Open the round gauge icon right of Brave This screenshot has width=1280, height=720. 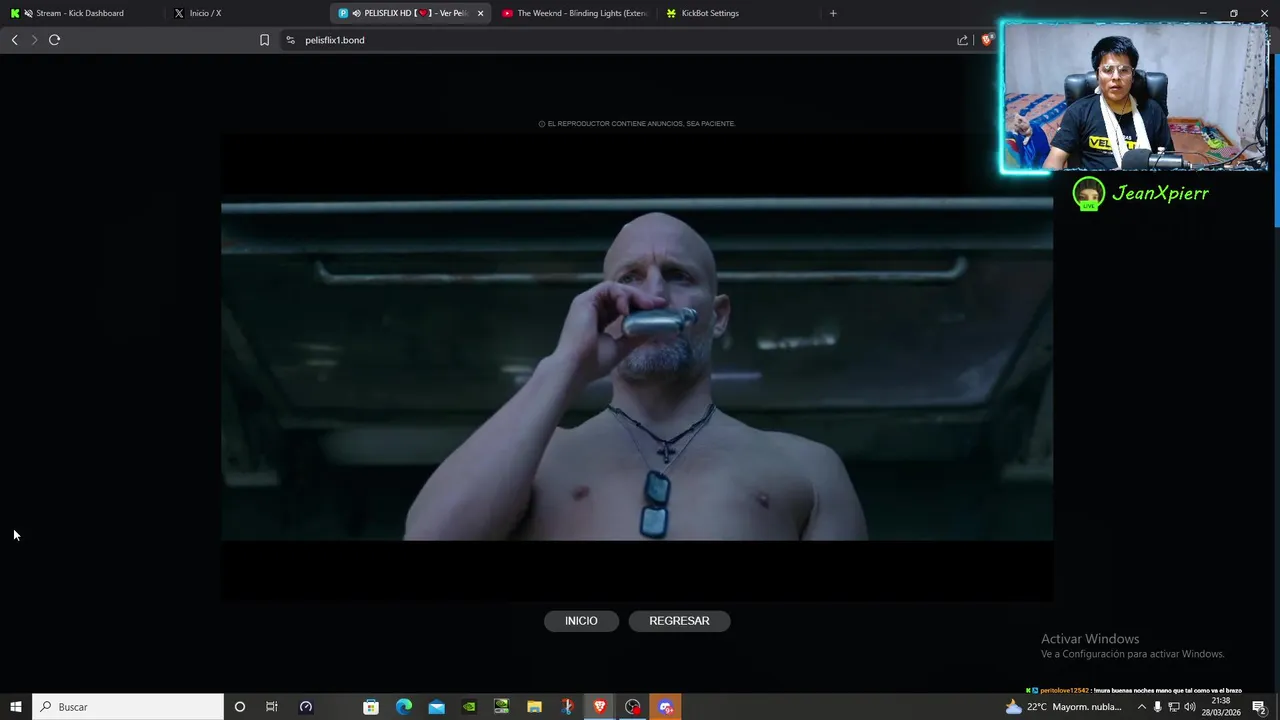(x=632, y=707)
